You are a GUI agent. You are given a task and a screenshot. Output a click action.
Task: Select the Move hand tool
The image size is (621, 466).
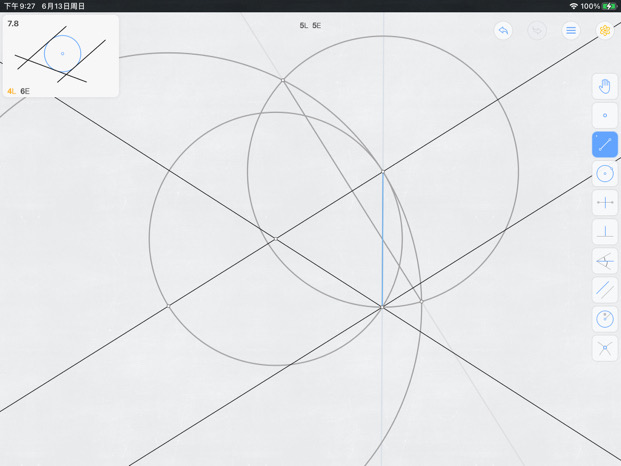(605, 86)
